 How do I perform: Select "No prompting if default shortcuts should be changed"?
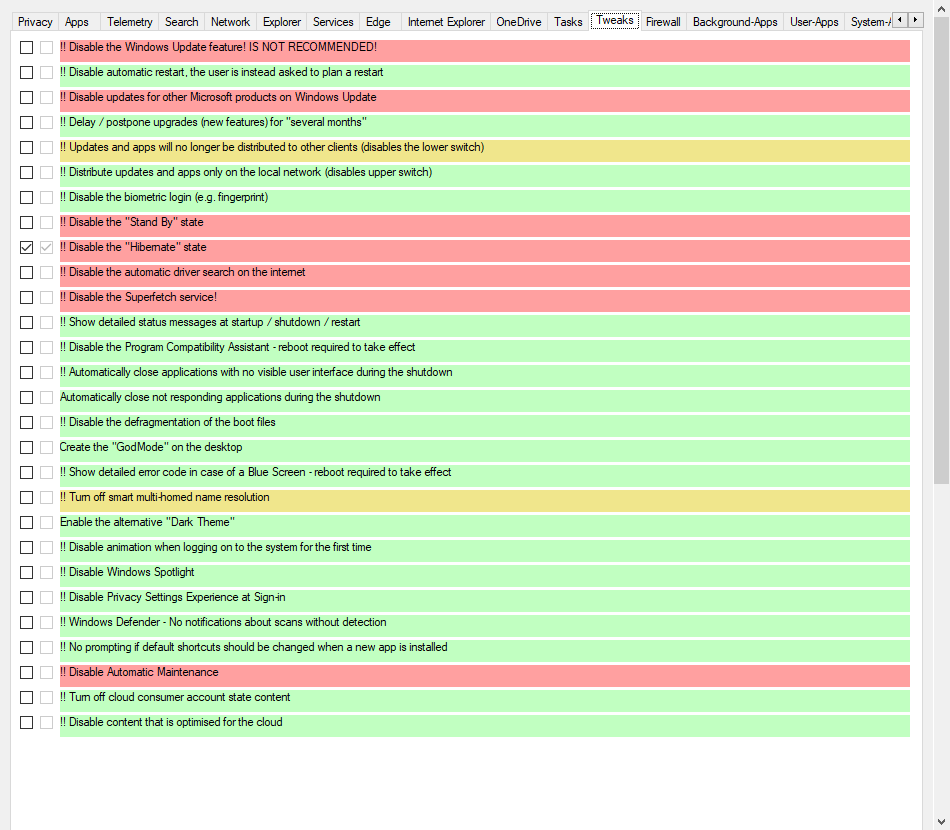(485, 651)
